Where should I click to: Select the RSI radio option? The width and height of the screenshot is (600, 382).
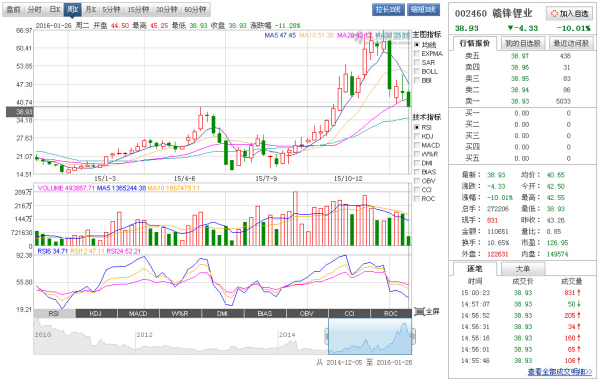point(417,127)
